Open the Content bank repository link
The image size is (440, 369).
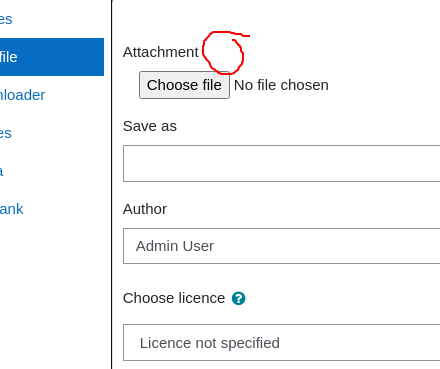pos(12,209)
